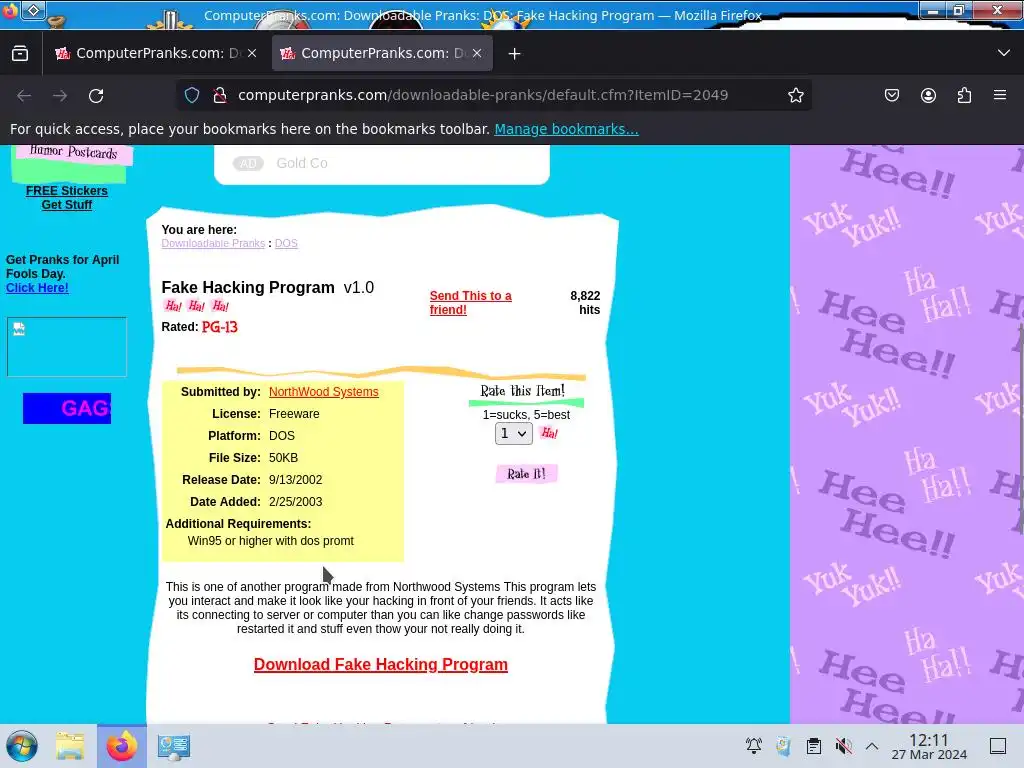Open the file manager in taskbar
Screen dimensions: 1024x768
tap(70, 746)
